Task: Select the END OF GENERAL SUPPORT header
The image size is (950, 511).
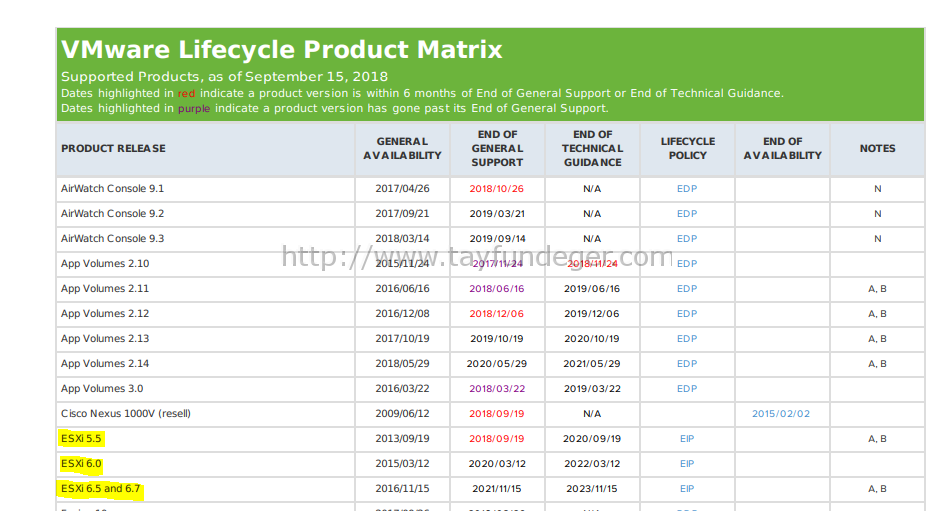Action: click(497, 149)
